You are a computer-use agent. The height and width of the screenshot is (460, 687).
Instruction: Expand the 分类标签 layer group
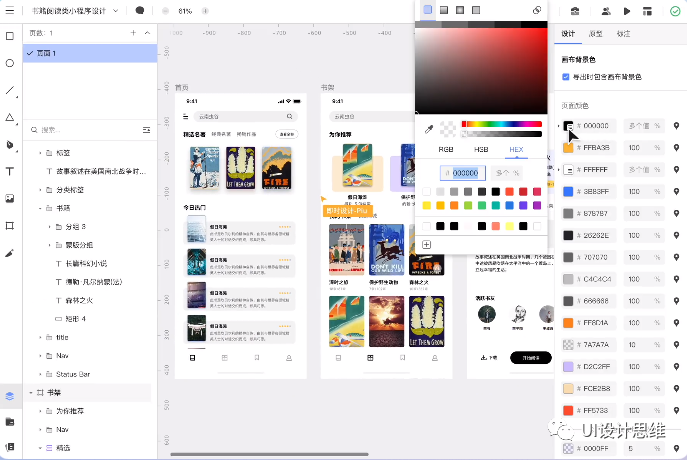(40, 190)
